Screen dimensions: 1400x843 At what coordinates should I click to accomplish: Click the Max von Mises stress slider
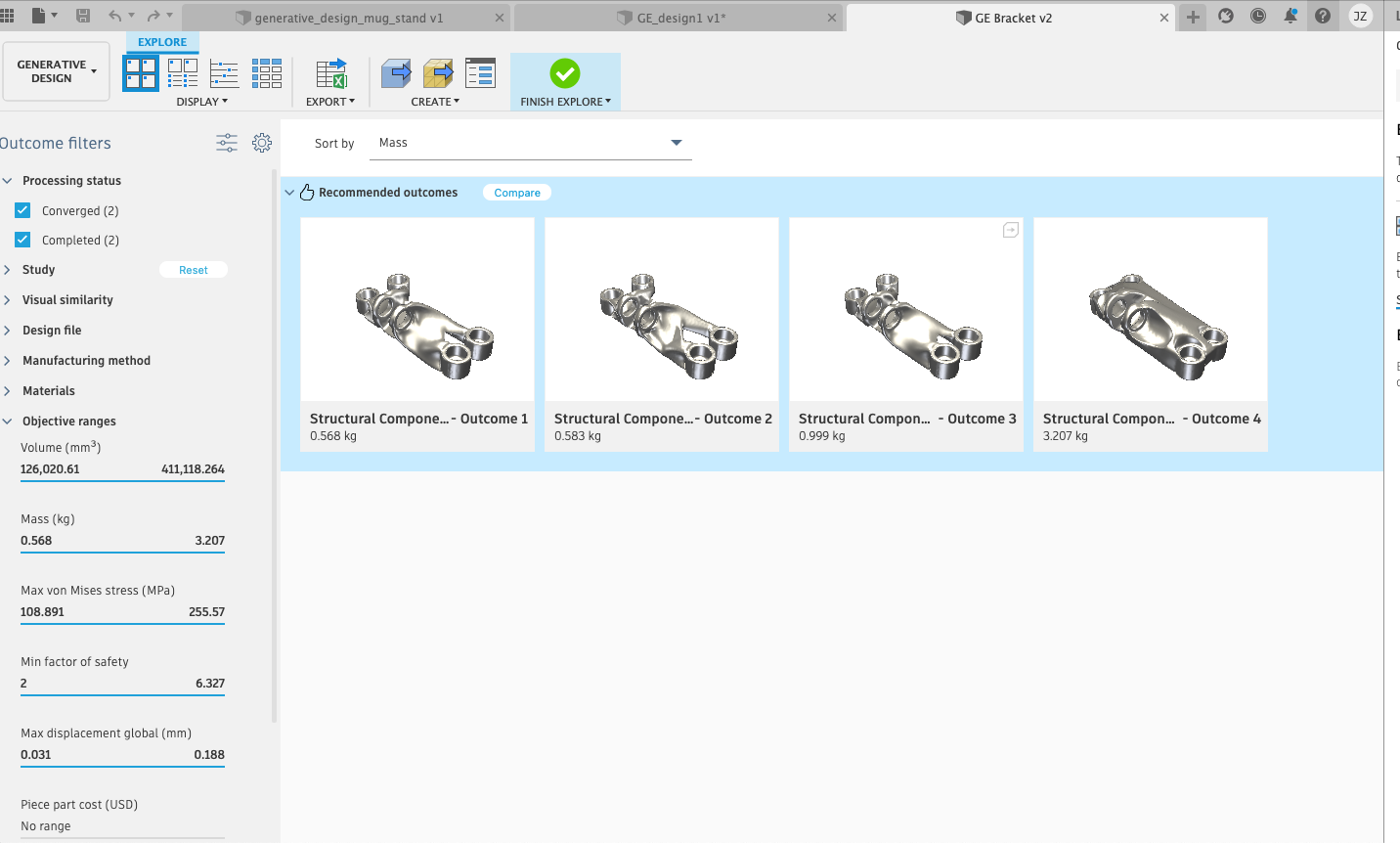[122, 623]
